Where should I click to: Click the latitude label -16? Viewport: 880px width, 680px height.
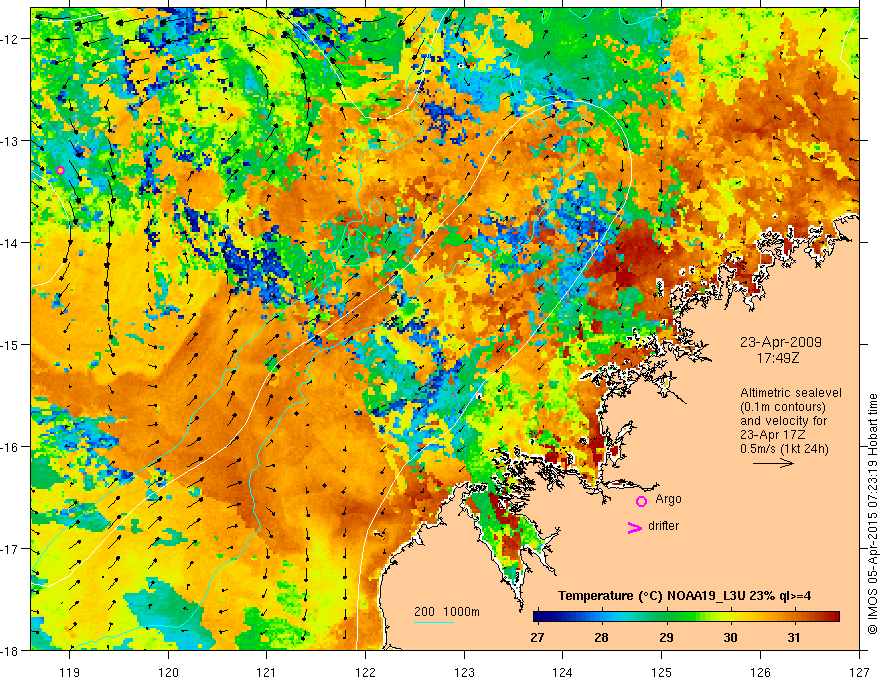(11, 447)
